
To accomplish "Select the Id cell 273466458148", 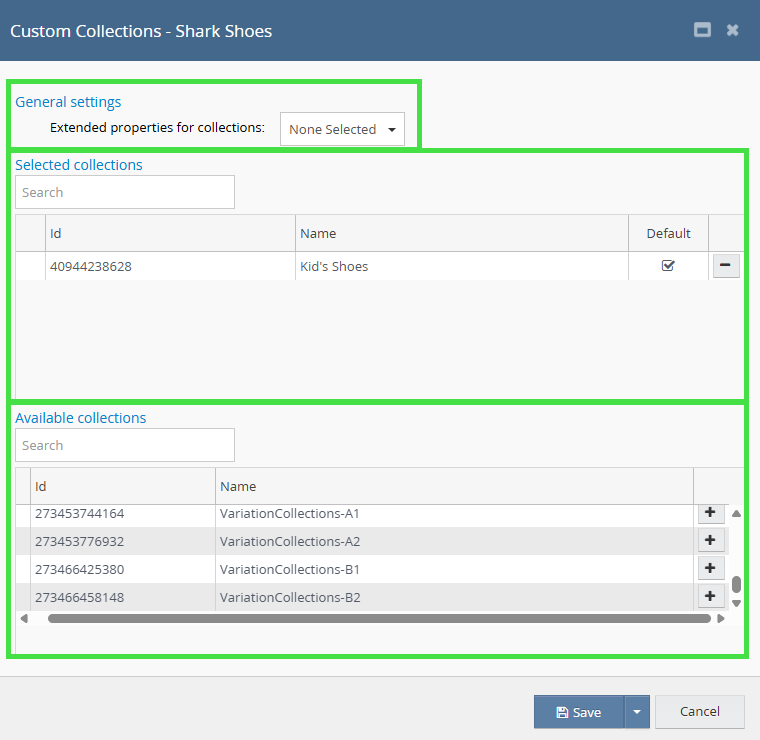I will [123, 597].
